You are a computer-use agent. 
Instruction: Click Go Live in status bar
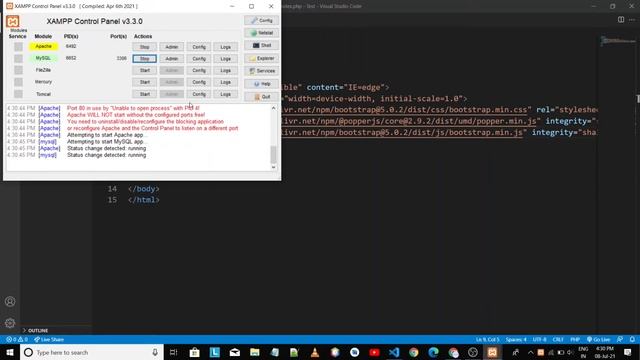(598, 340)
